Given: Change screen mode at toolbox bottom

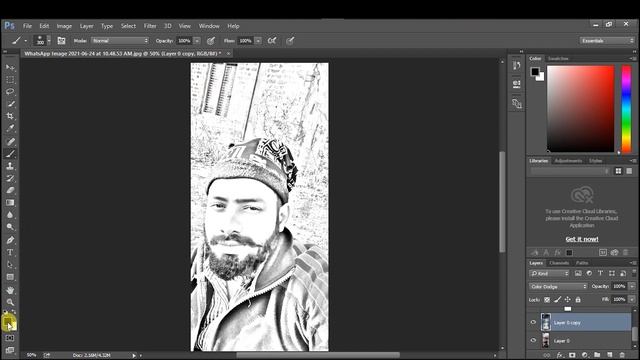Looking at the screenshot, I should pos(10,350).
